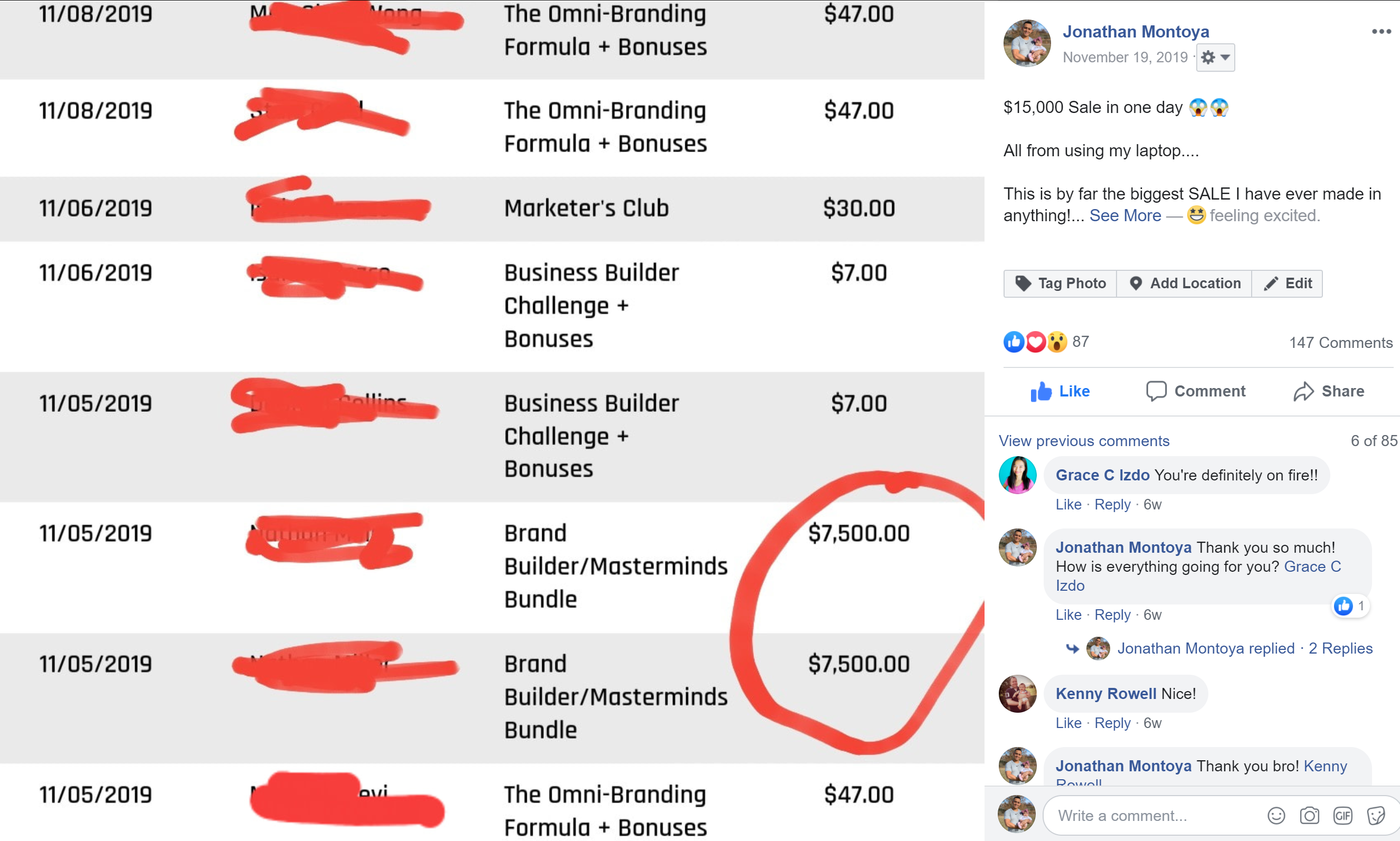Click the Tag Photo button
1400x841 pixels.
tap(1060, 284)
